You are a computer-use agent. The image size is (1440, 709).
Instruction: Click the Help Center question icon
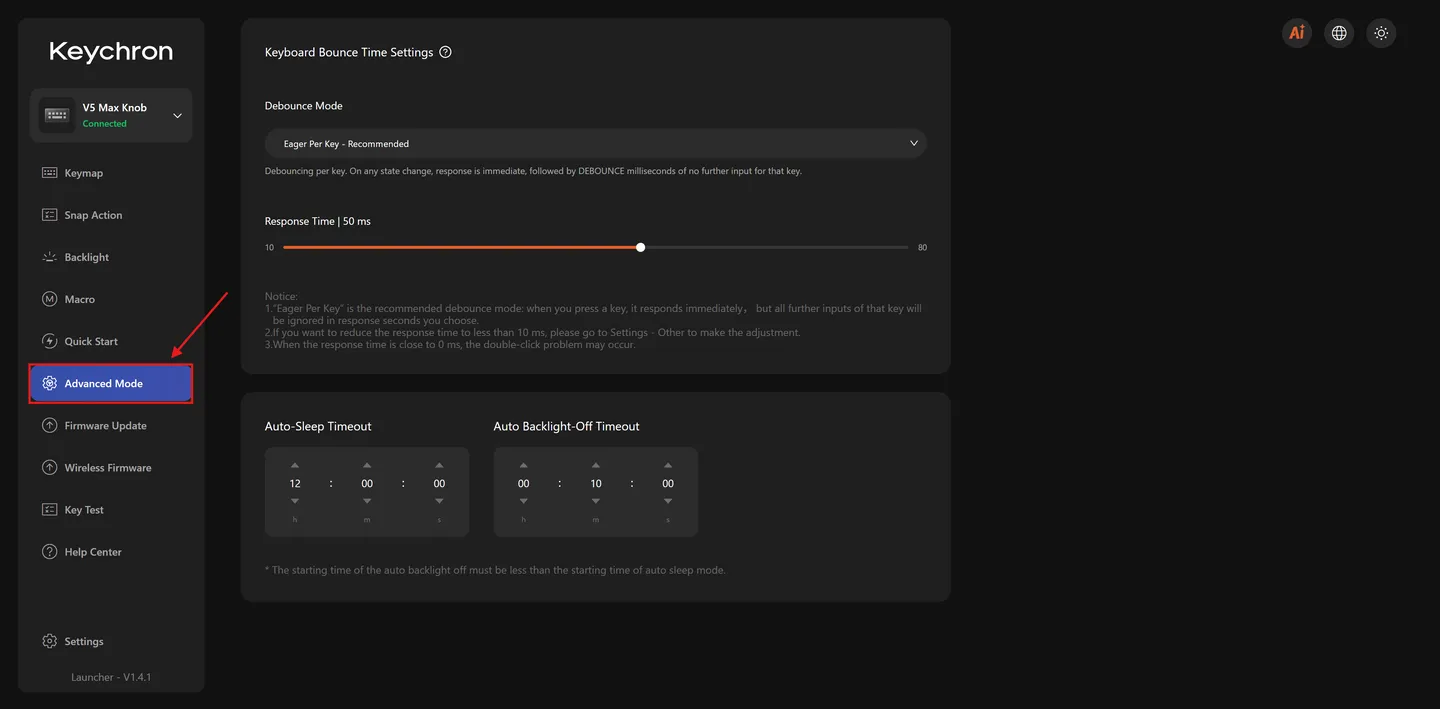(x=49, y=551)
